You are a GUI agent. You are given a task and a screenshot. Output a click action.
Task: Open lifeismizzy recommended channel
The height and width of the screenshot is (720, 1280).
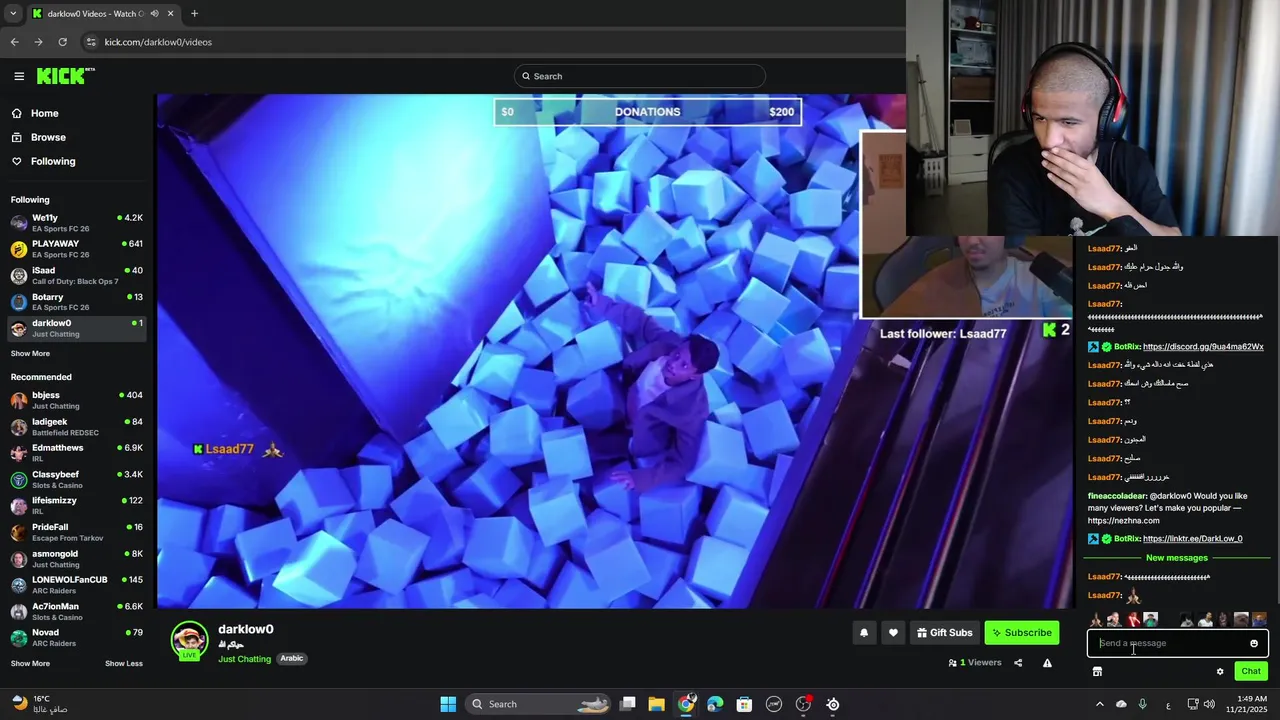(x=77, y=506)
